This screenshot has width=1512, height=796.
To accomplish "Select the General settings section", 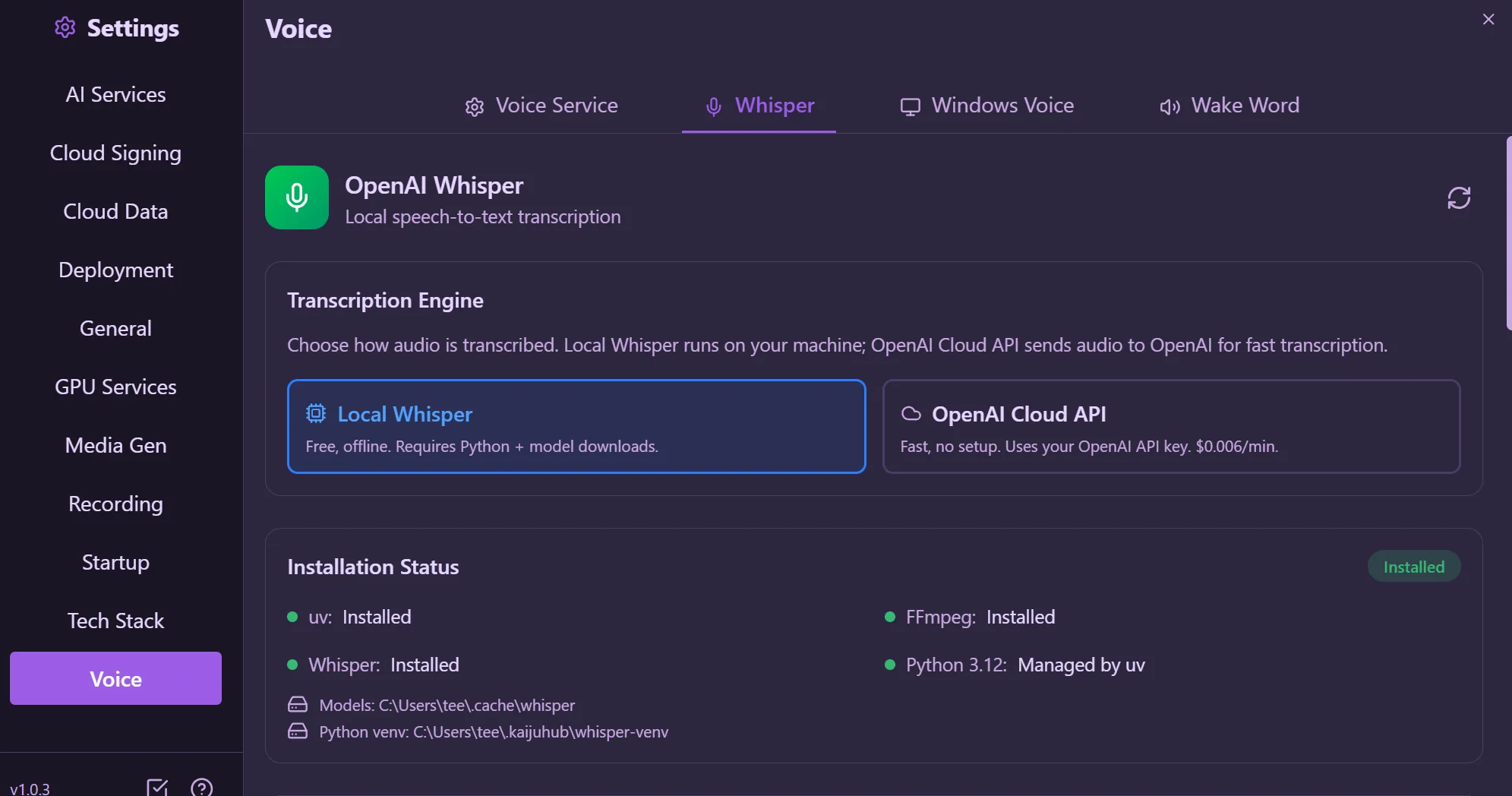I will click(115, 328).
